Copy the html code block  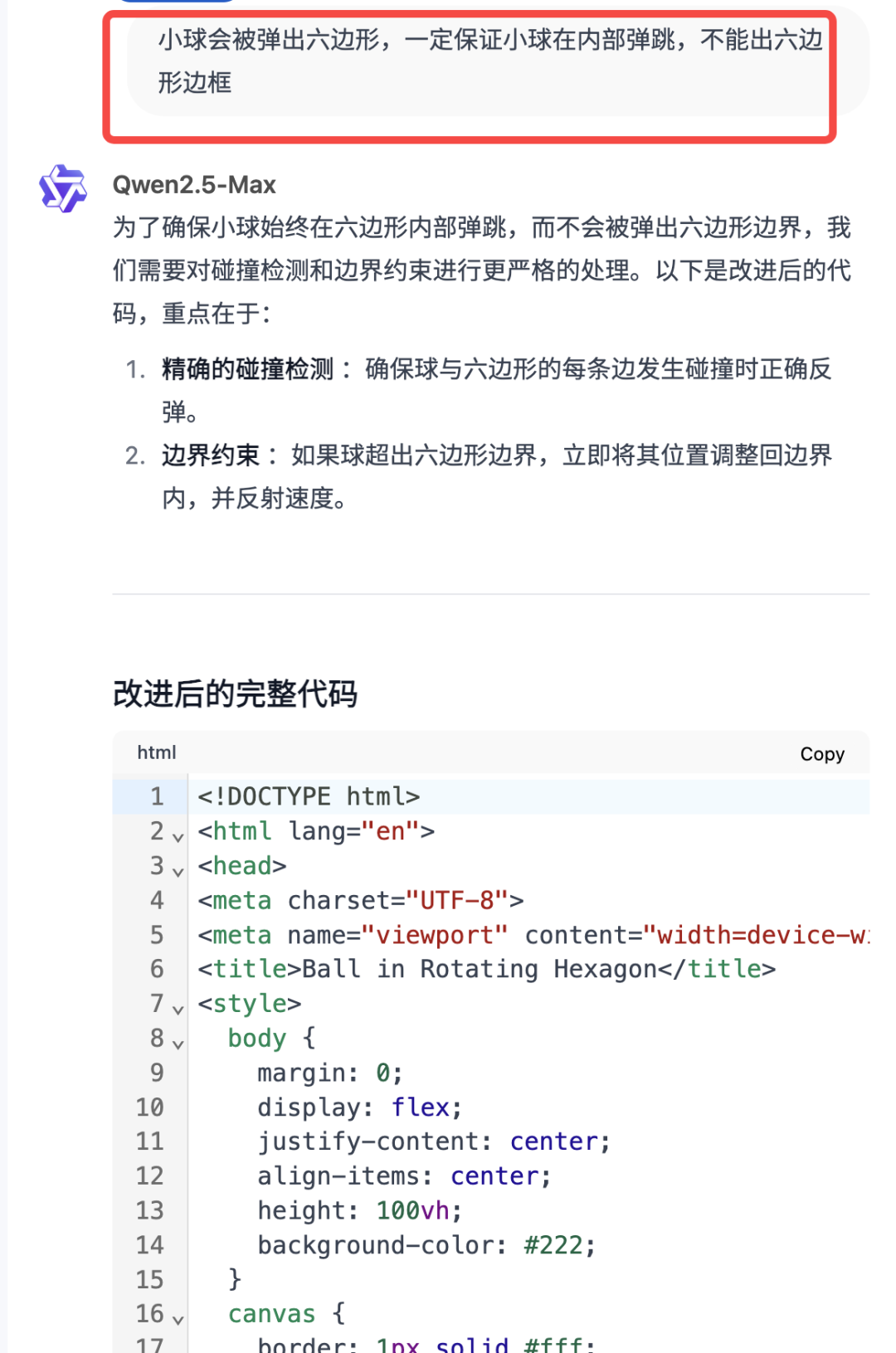821,753
